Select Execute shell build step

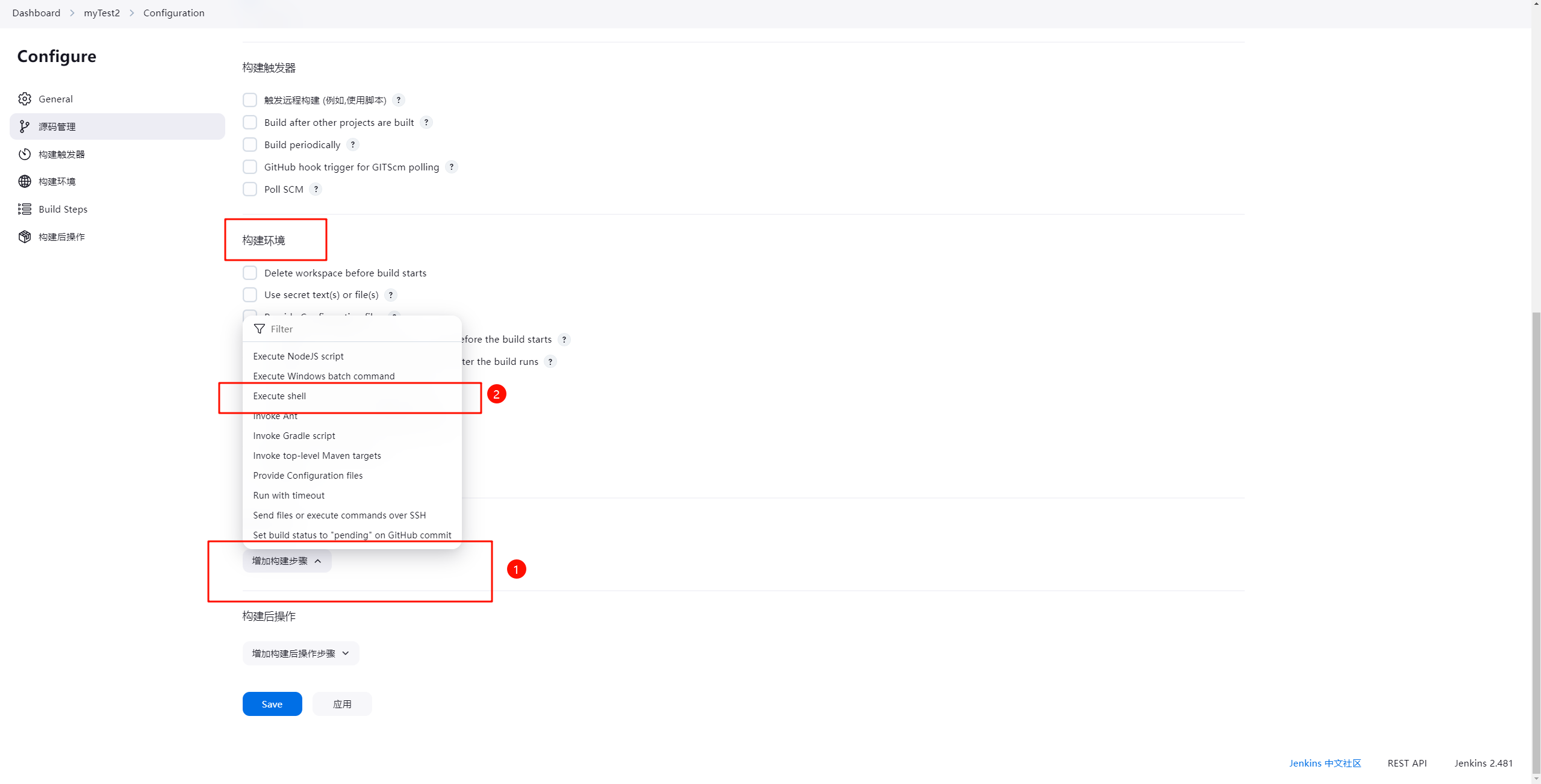279,395
